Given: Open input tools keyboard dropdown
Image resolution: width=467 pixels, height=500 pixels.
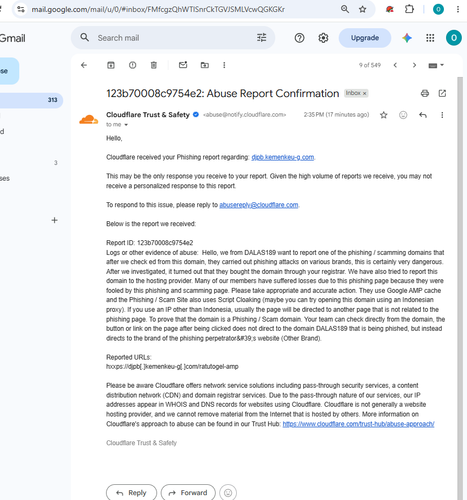Looking at the screenshot, I should click(x=436, y=65).
